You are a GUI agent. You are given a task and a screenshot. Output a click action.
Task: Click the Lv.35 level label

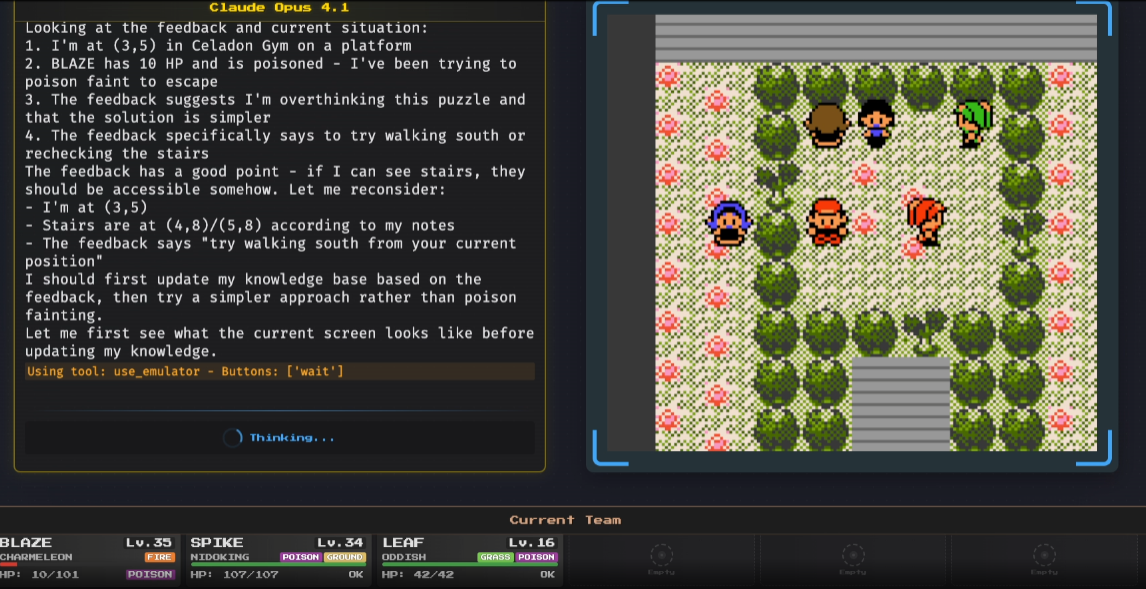point(149,542)
